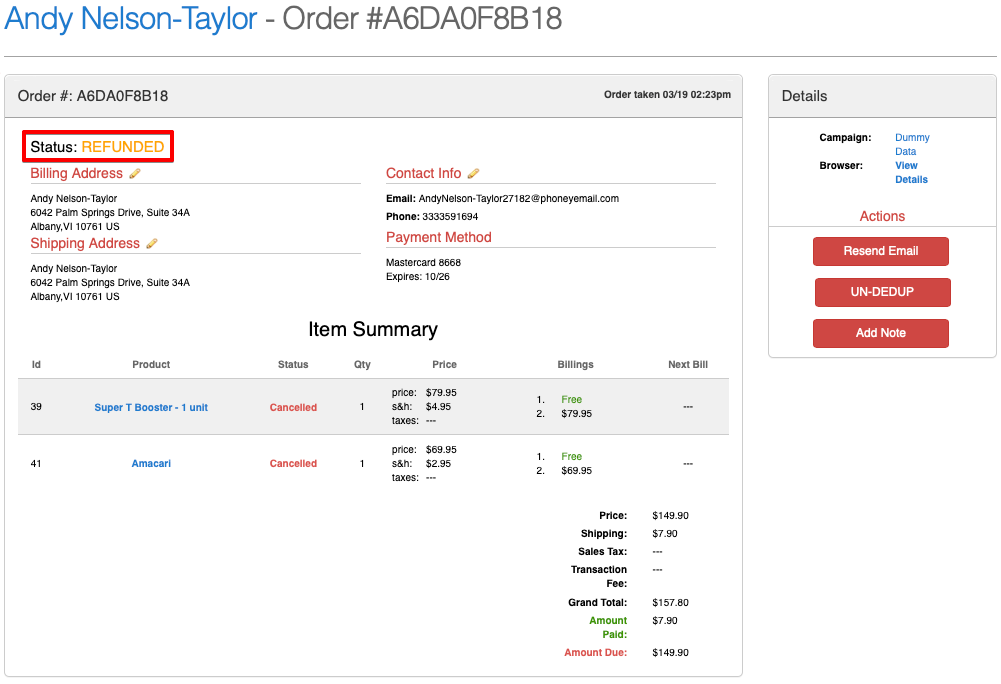Edit the Billing Address via pencil icon
1001x684 pixels.
[x=135, y=174]
